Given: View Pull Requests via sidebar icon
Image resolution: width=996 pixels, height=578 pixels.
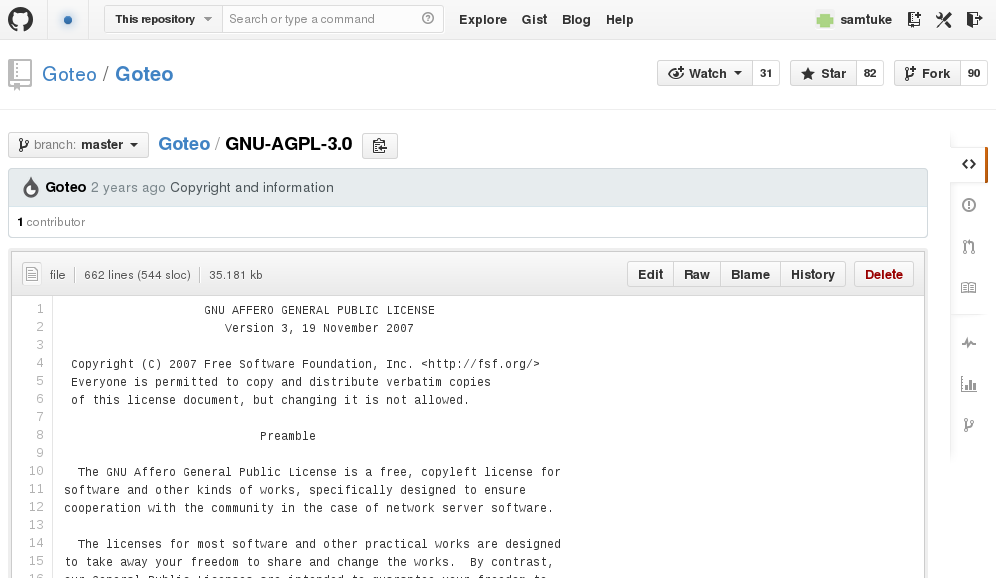Looking at the screenshot, I should [968, 246].
